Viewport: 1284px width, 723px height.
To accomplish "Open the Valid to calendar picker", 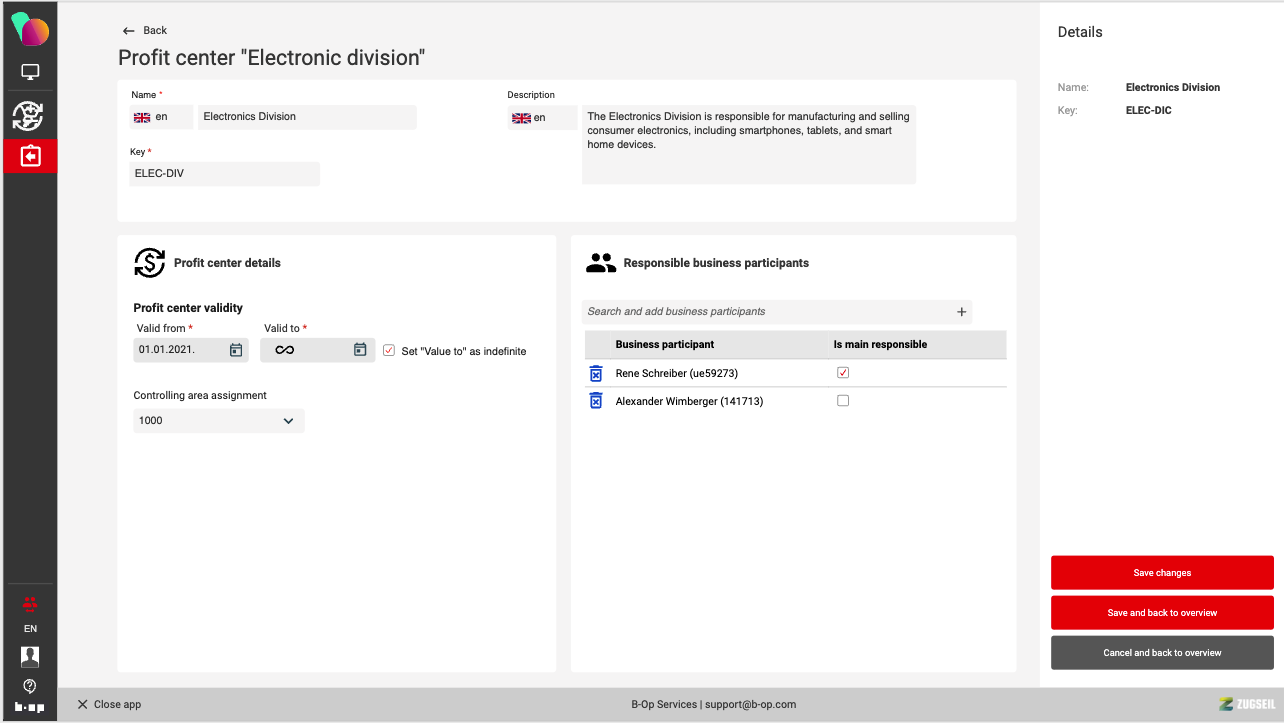I will point(360,350).
